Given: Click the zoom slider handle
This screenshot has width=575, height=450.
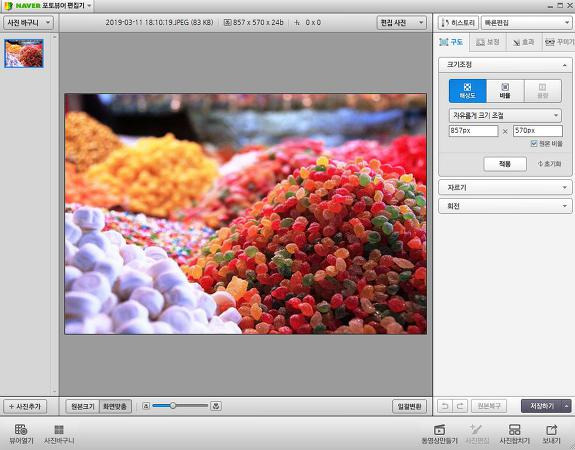Looking at the screenshot, I should coord(173,406).
